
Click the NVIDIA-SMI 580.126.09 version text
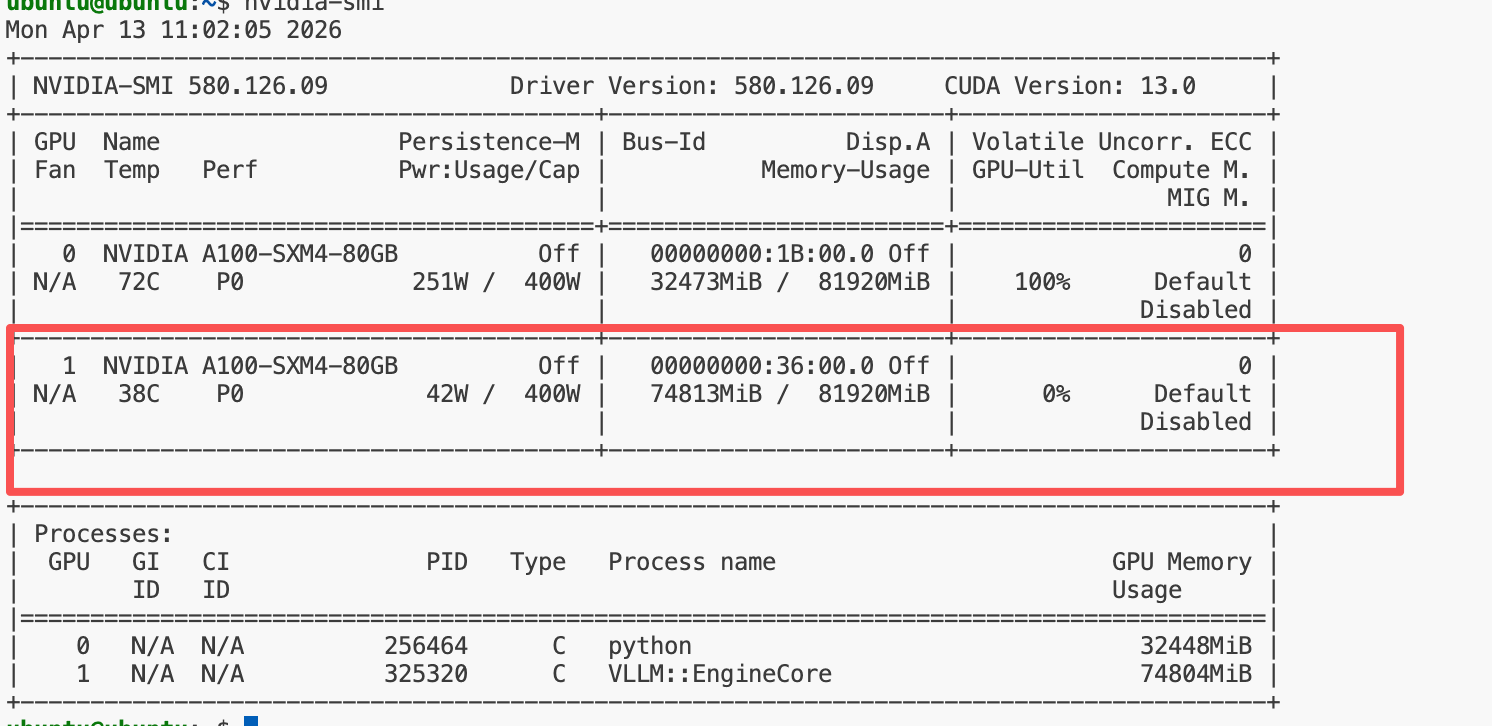pyautogui.click(x=180, y=86)
